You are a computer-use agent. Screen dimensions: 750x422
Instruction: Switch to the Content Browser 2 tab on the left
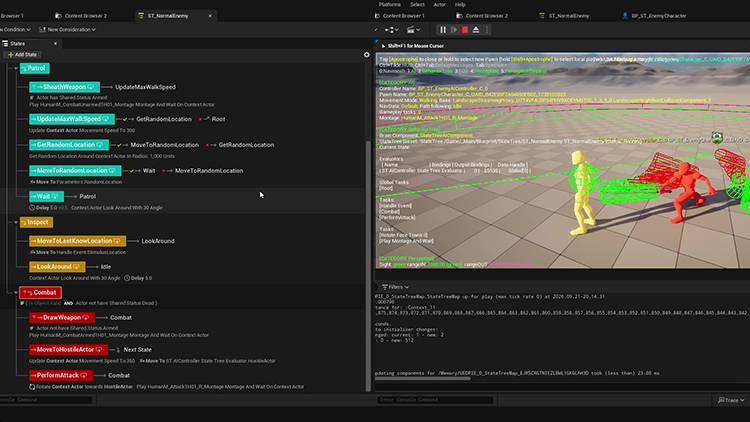81,16
